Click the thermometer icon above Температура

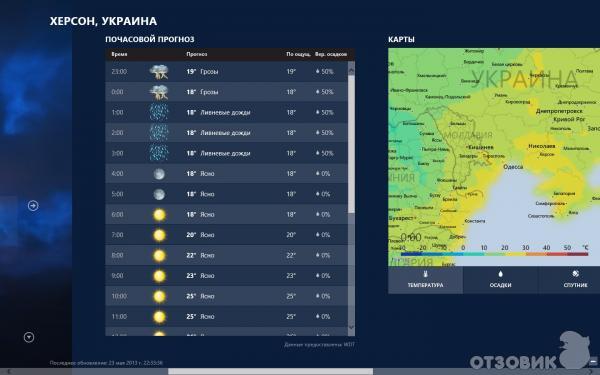(425, 274)
